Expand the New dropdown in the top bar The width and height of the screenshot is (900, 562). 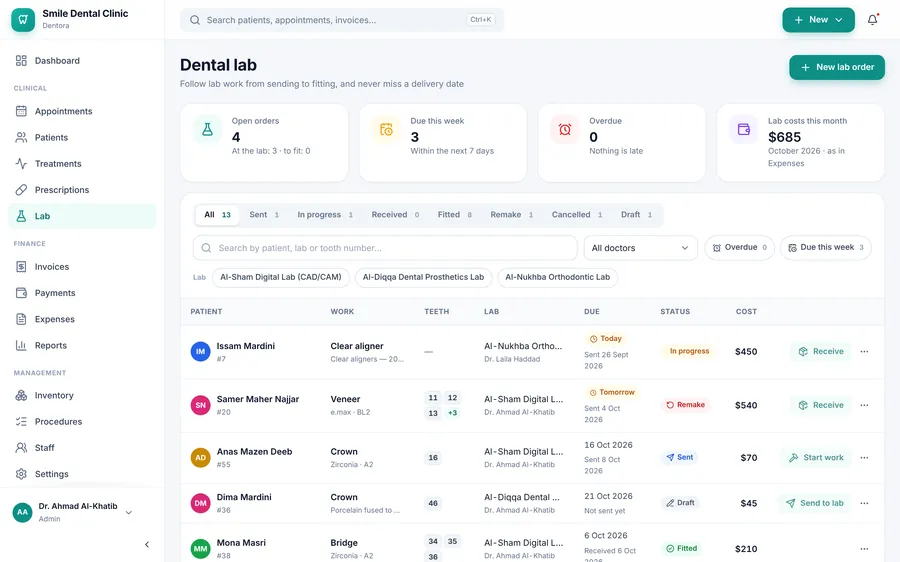[818, 20]
